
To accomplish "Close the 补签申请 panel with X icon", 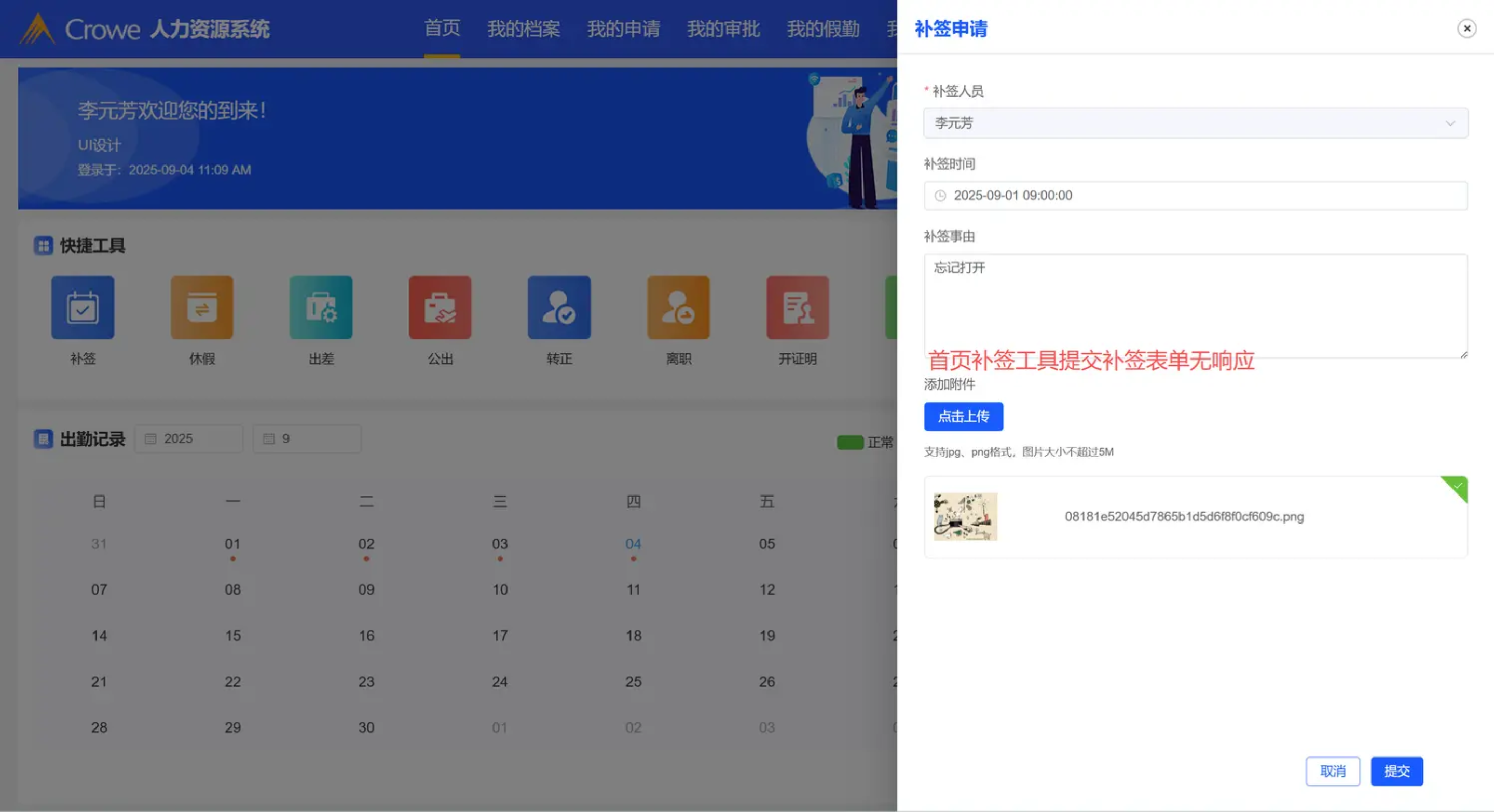I will [x=1466, y=29].
